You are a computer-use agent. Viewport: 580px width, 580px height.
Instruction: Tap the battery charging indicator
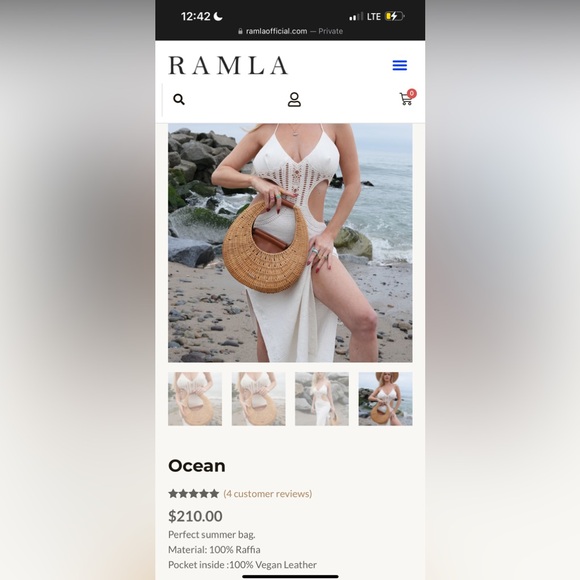pyautogui.click(x=395, y=16)
